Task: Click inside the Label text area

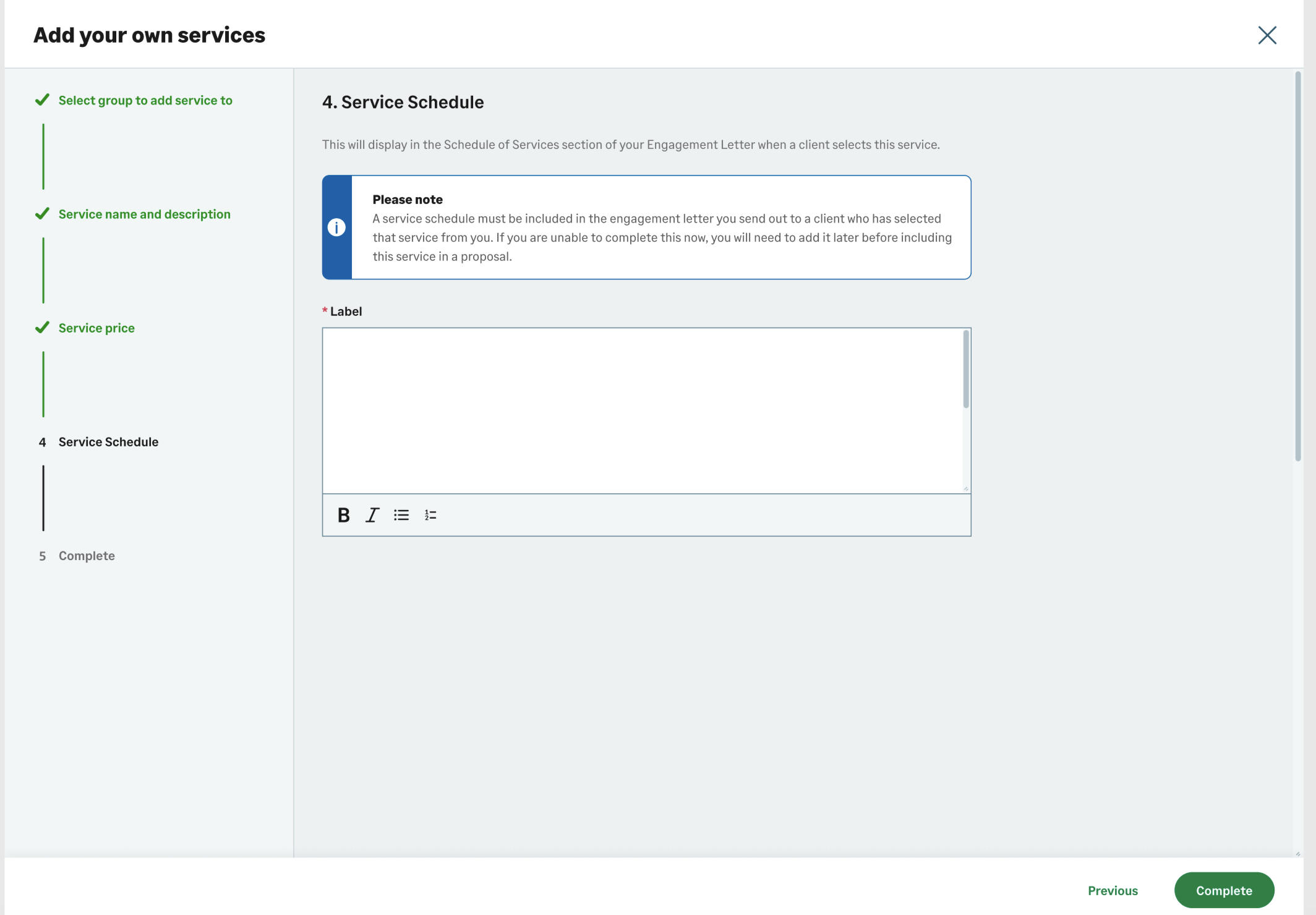Action: (642, 411)
